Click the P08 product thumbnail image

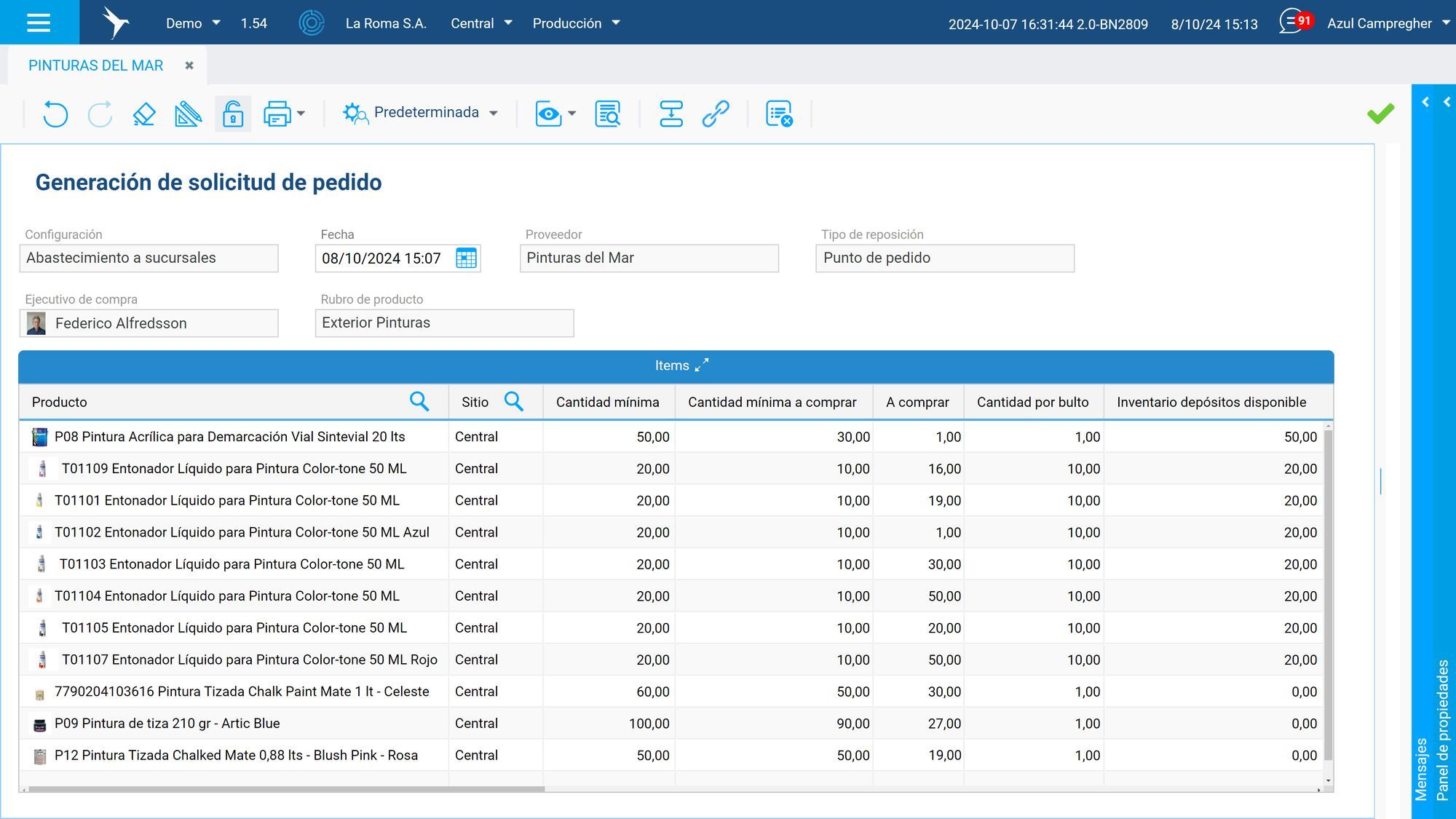tap(40, 437)
